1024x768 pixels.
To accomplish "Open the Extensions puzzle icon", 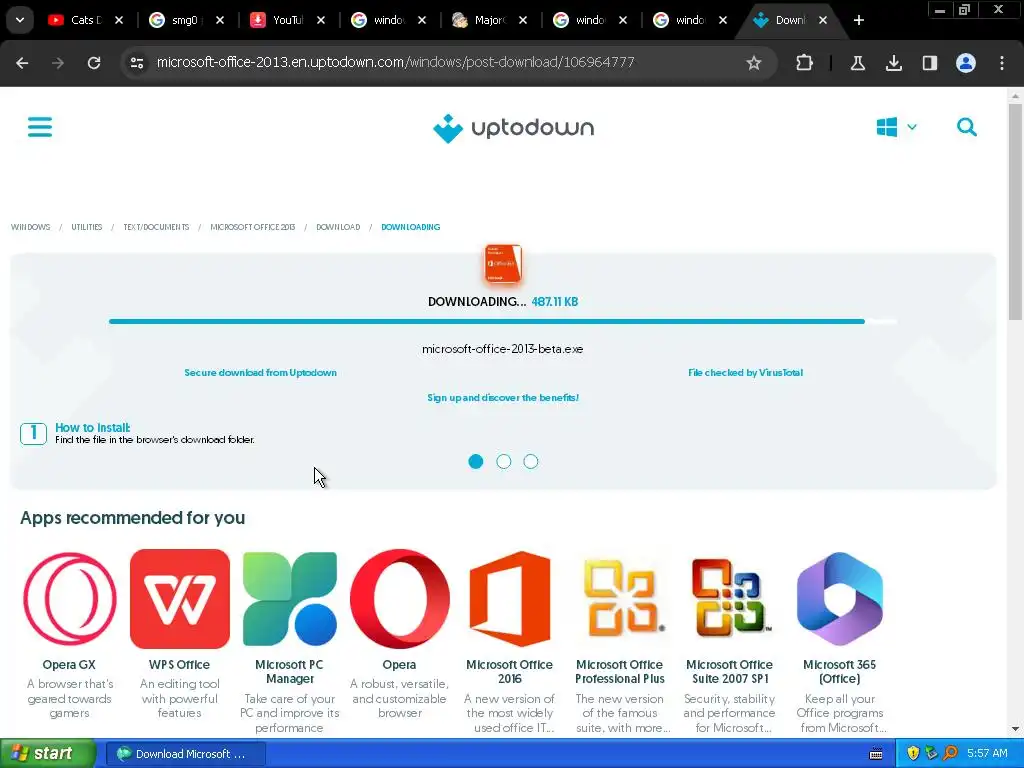I will point(805,63).
